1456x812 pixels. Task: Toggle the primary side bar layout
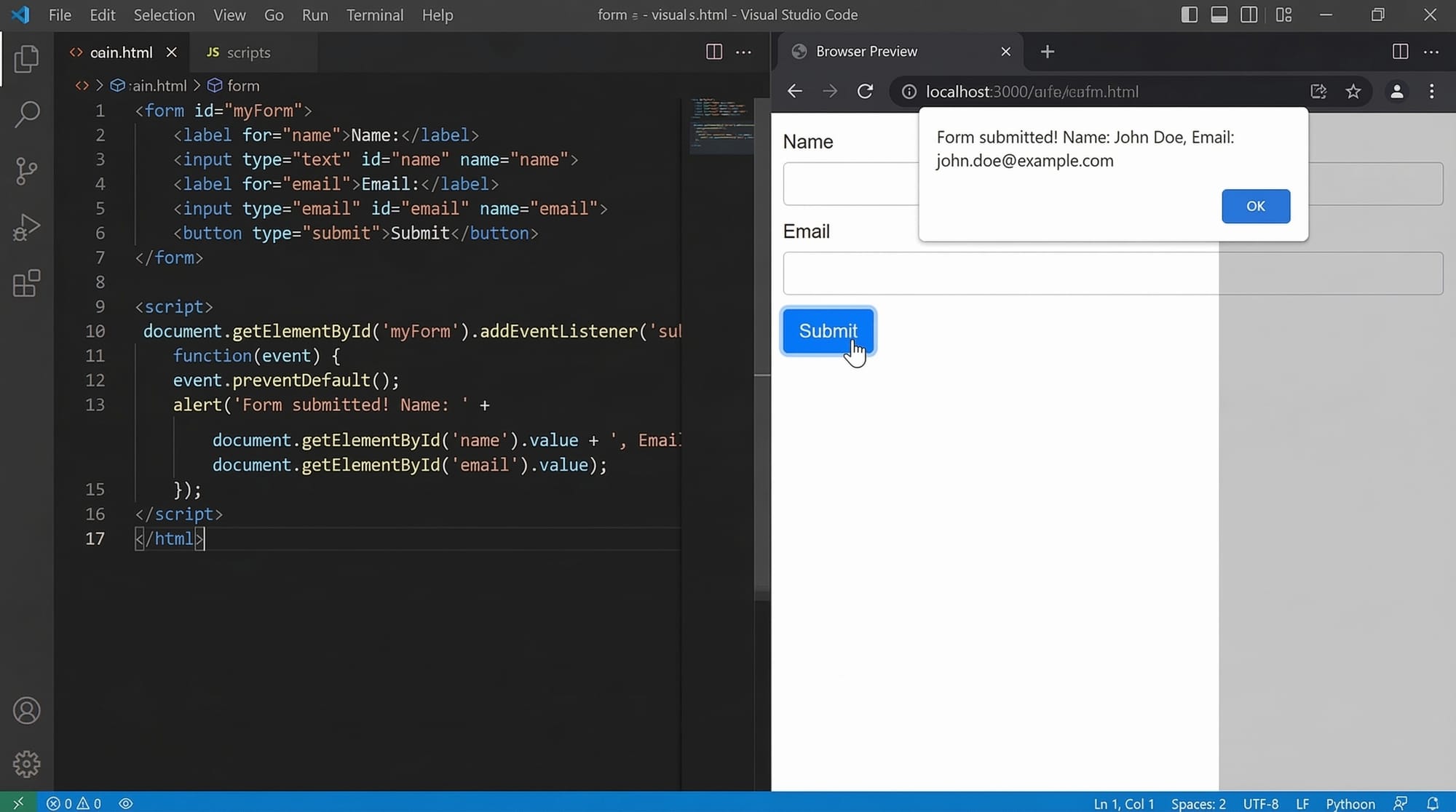(1189, 15)
